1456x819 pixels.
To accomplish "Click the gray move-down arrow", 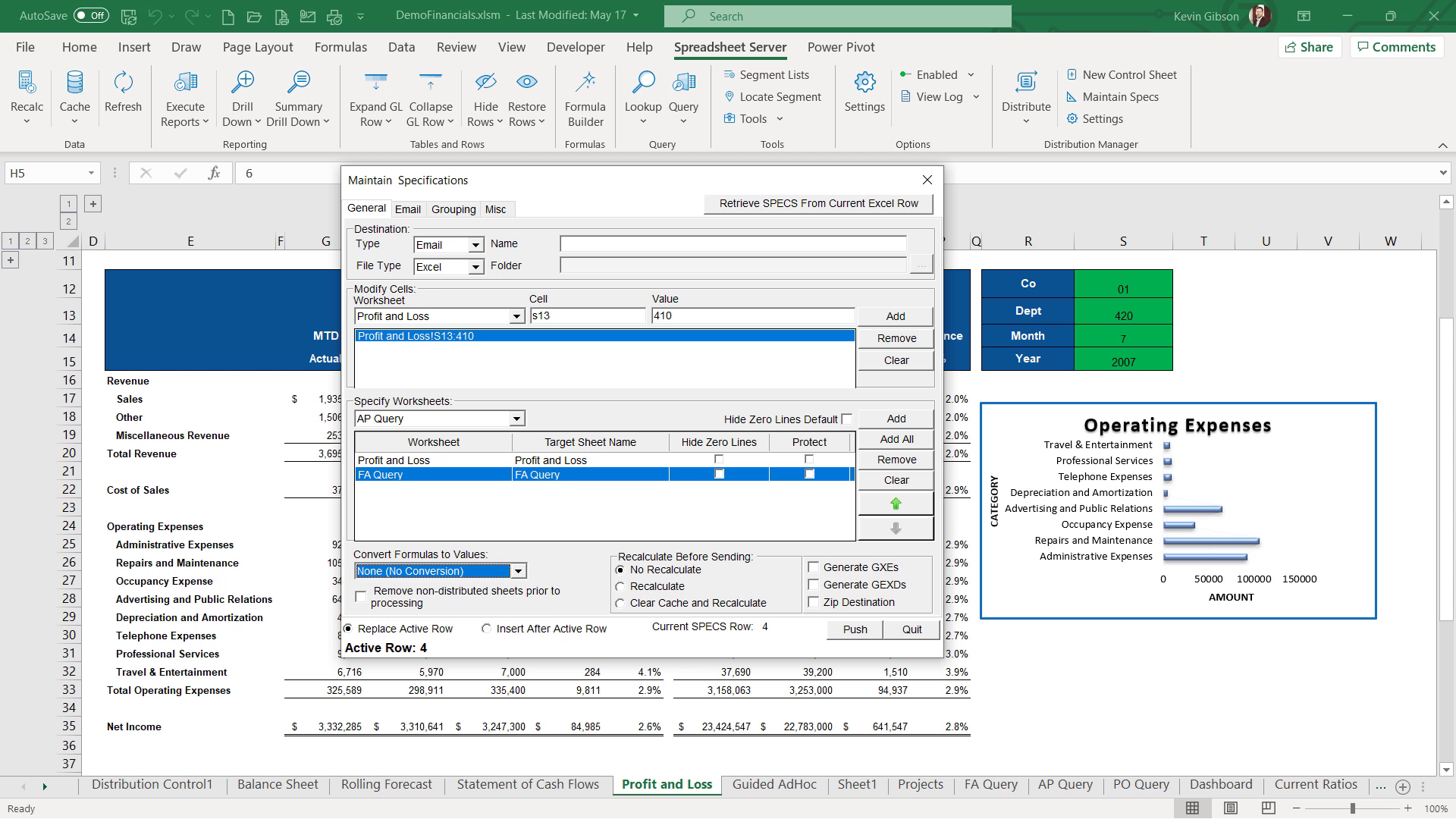I will point(896,529).
